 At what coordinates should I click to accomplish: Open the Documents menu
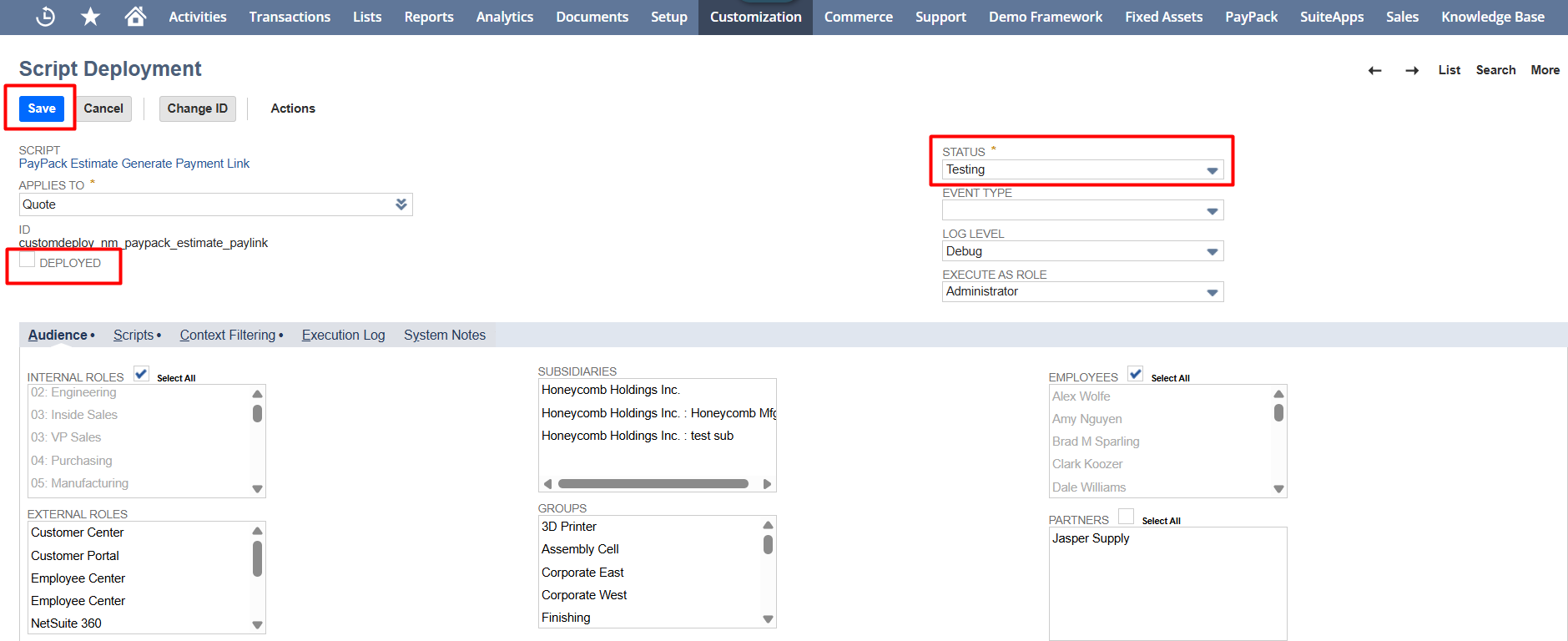[592, 17]
